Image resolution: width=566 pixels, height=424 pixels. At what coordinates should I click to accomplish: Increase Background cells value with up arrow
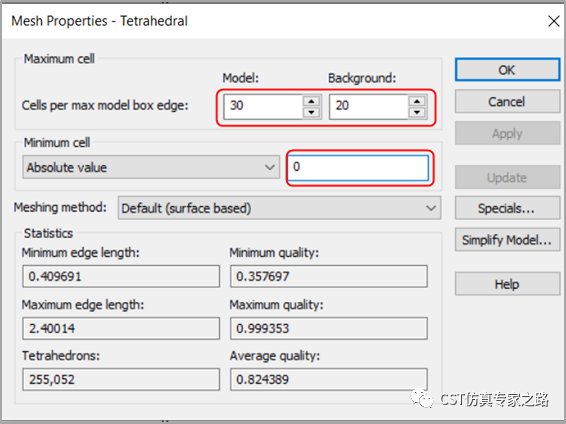pos(417,101)
